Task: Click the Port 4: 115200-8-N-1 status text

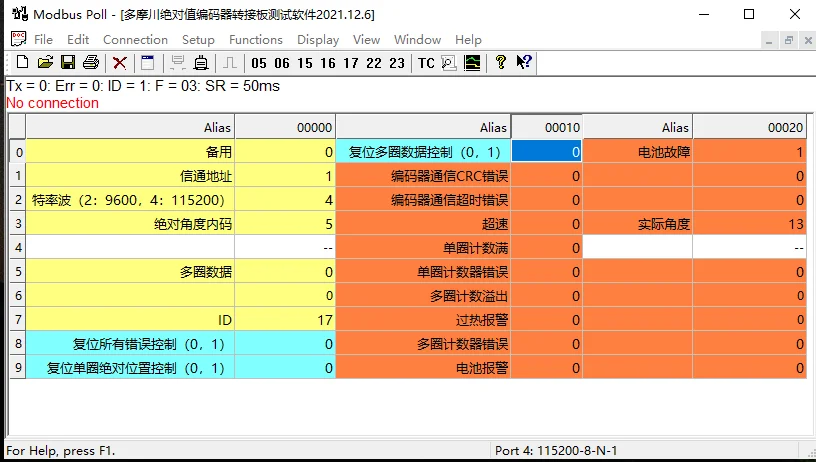Action: coord(556,451)
